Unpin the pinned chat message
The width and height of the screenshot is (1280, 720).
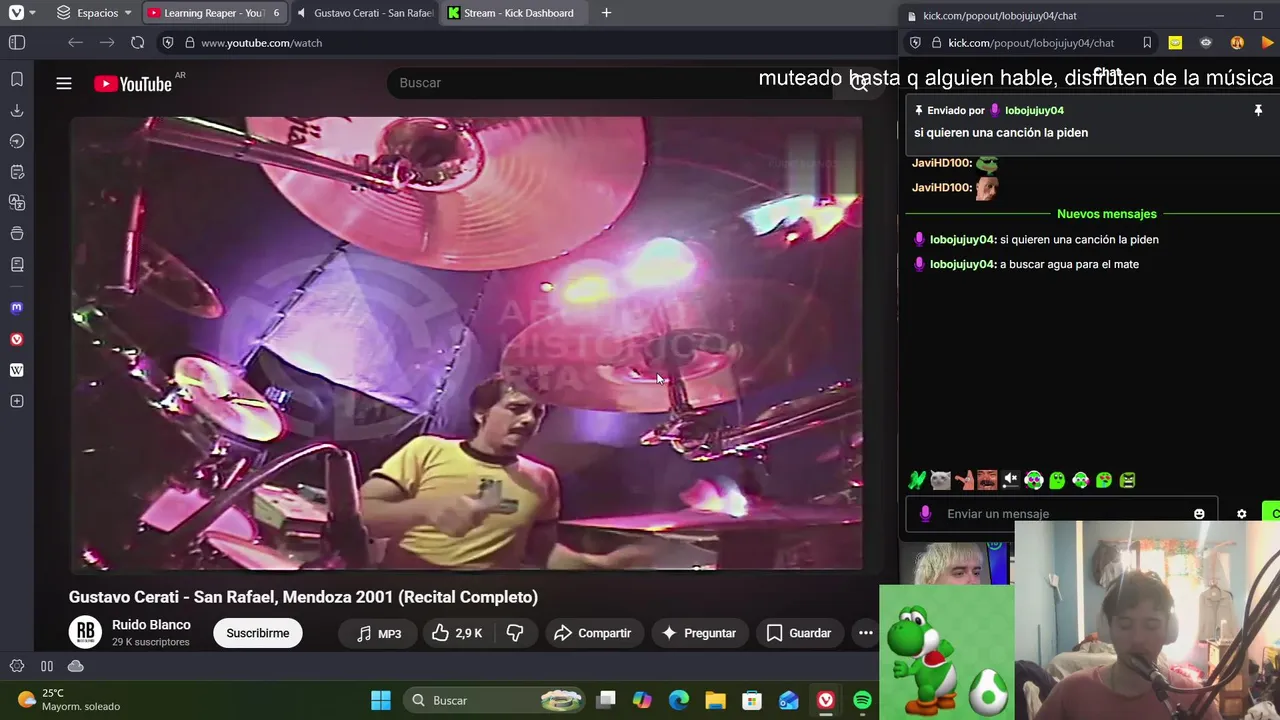[x=1258, y=110]
